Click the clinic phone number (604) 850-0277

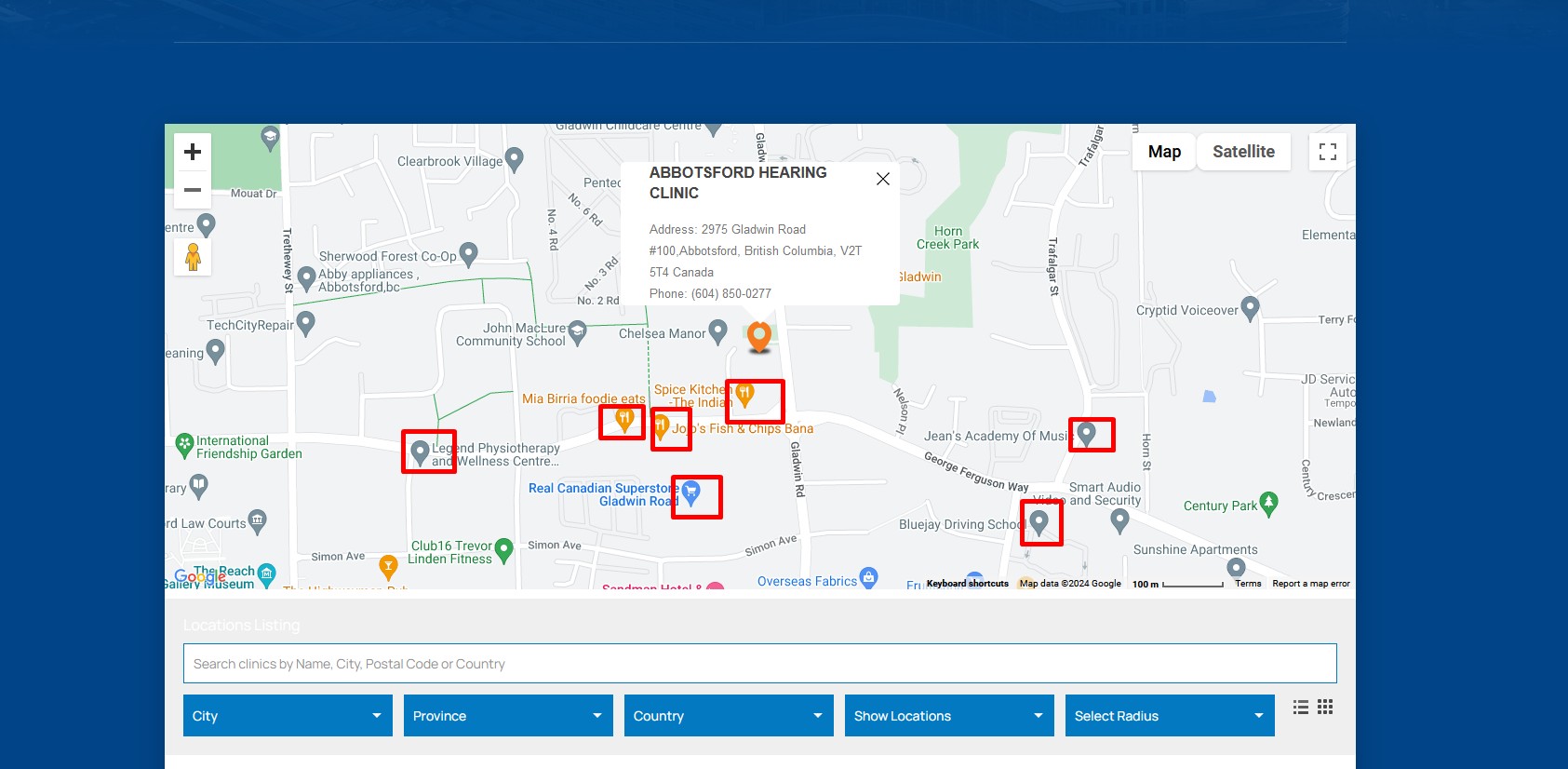[731, 293]
